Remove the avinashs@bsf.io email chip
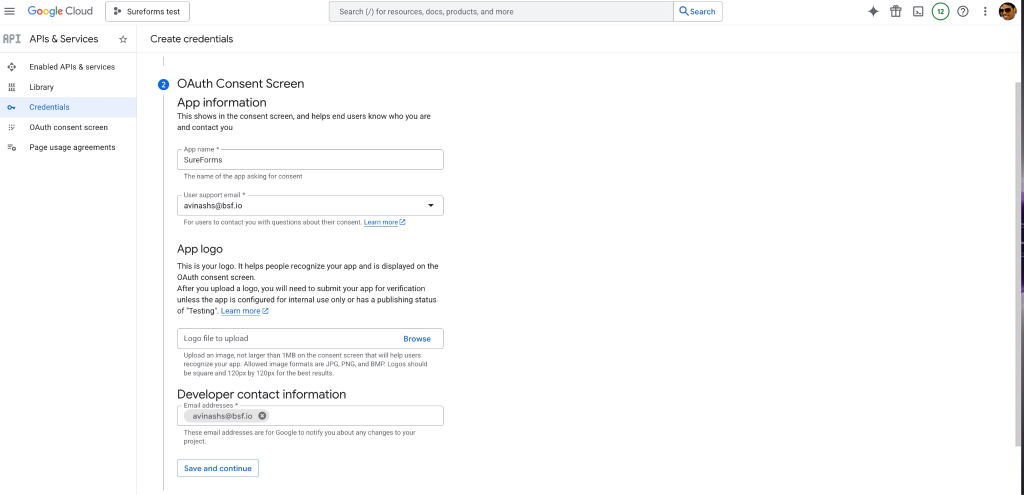The width and height of the screenshot is (1024, 495). point(262,416)
